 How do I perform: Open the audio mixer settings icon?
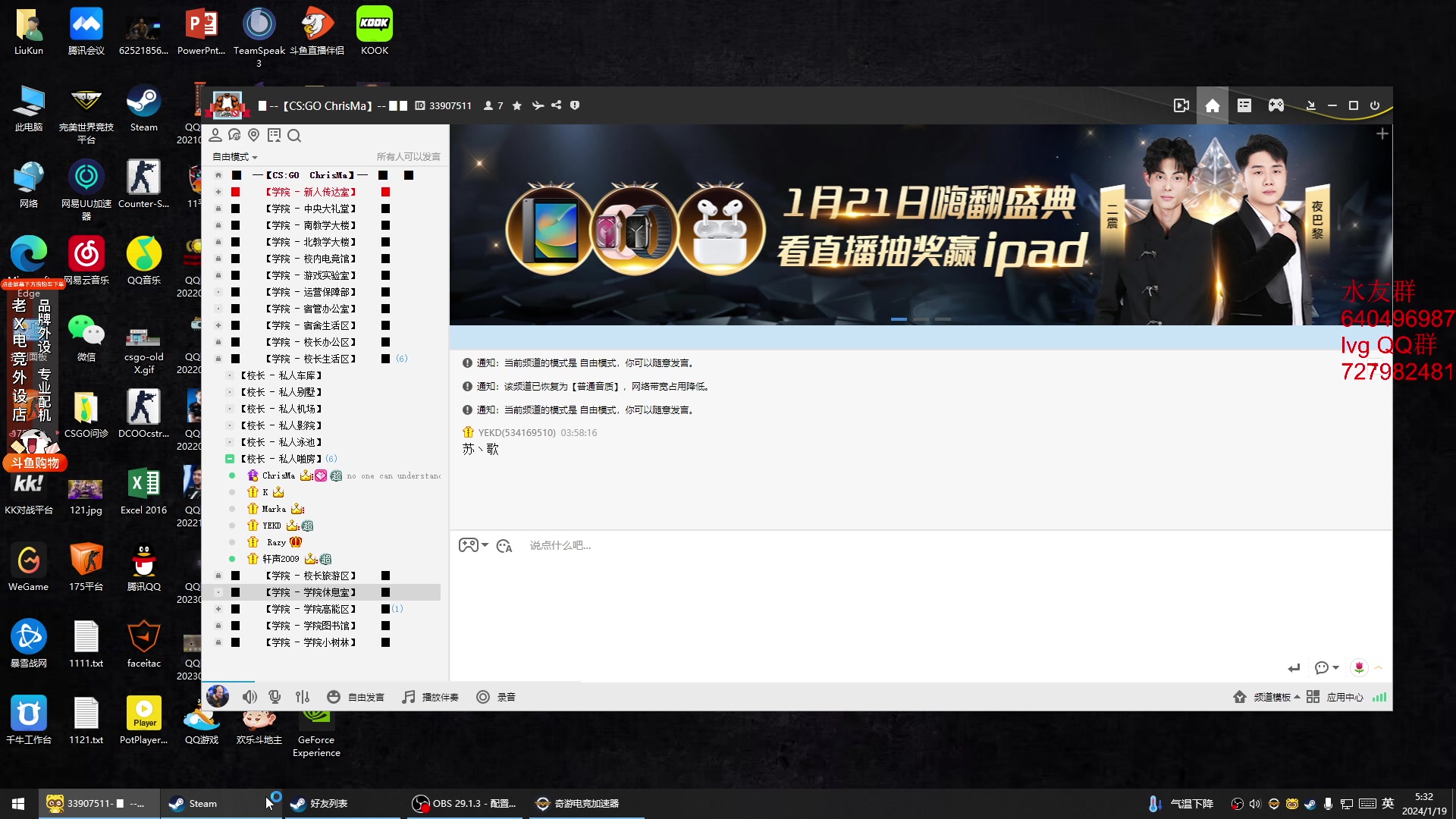[x=303, y=696]
